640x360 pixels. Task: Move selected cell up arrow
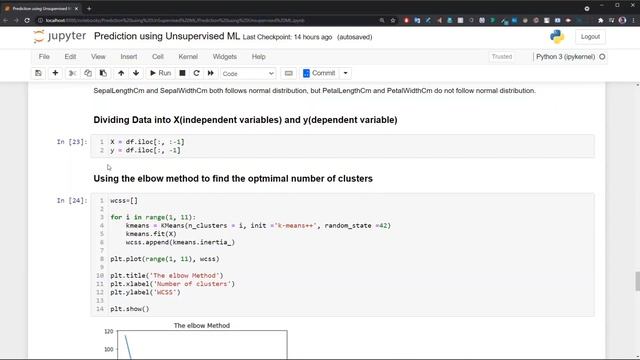coord(121,73)
